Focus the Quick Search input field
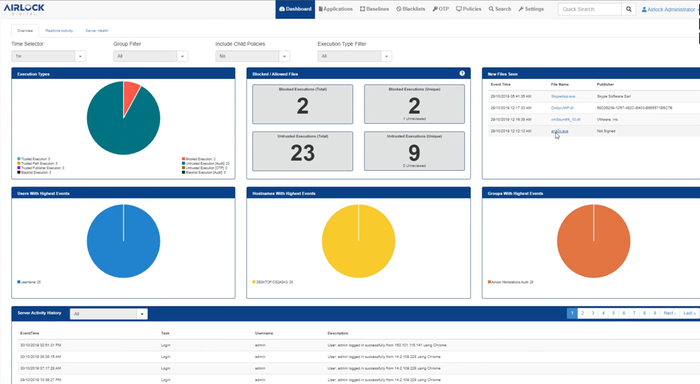 coord(590,9)
